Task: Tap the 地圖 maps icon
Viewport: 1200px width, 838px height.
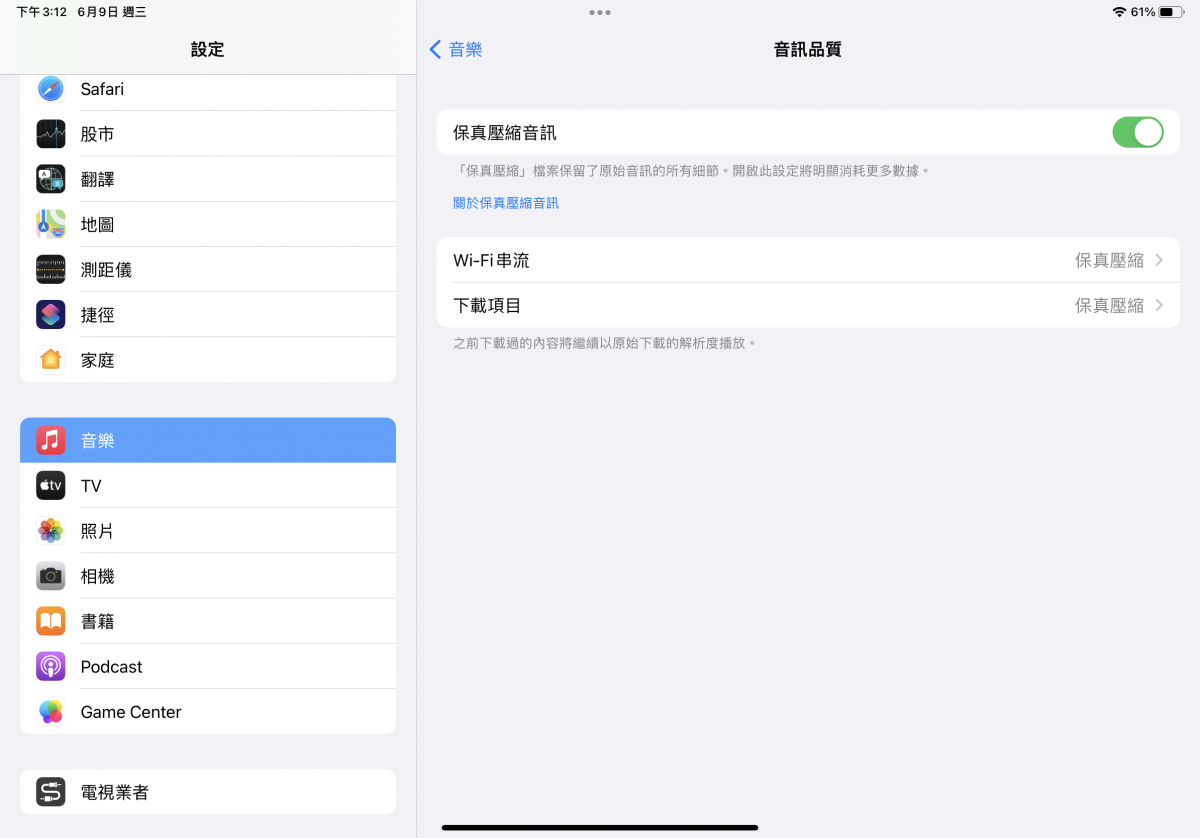Action: click(51, 224)
